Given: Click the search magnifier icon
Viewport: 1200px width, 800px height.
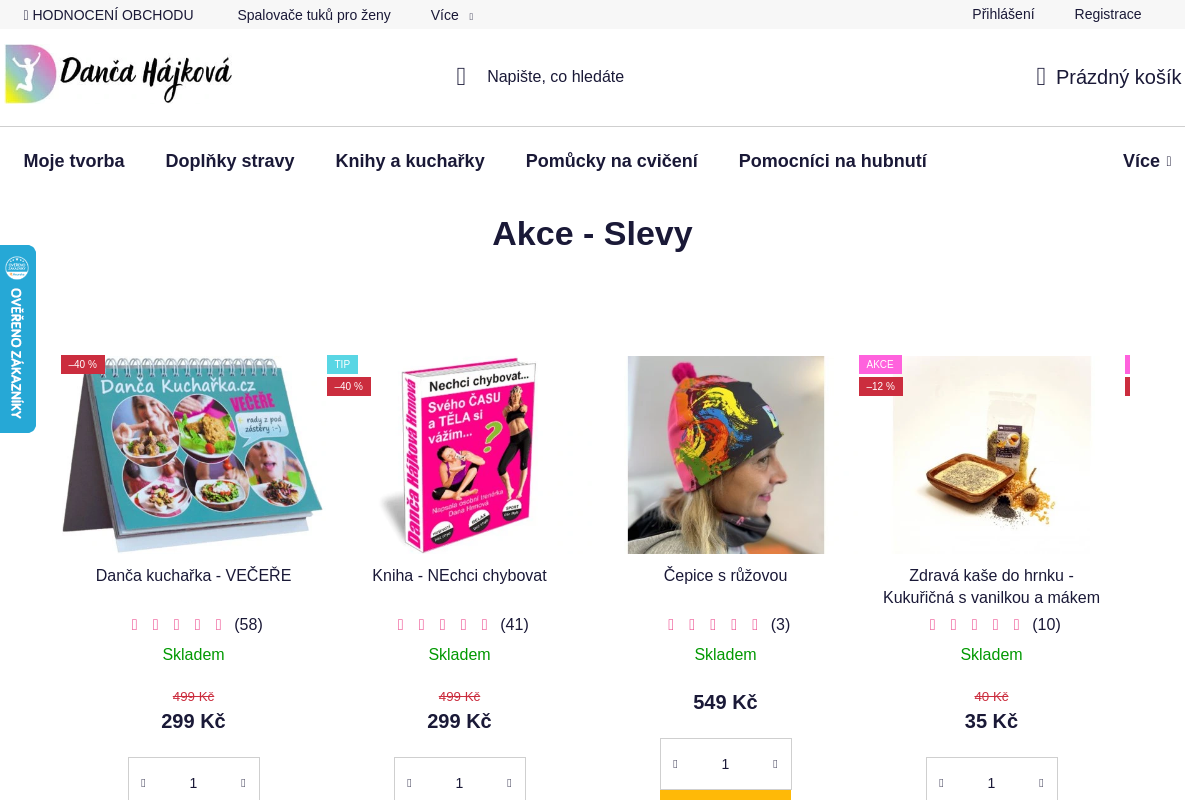Looking at the screenshot, I should click(461, 77).
